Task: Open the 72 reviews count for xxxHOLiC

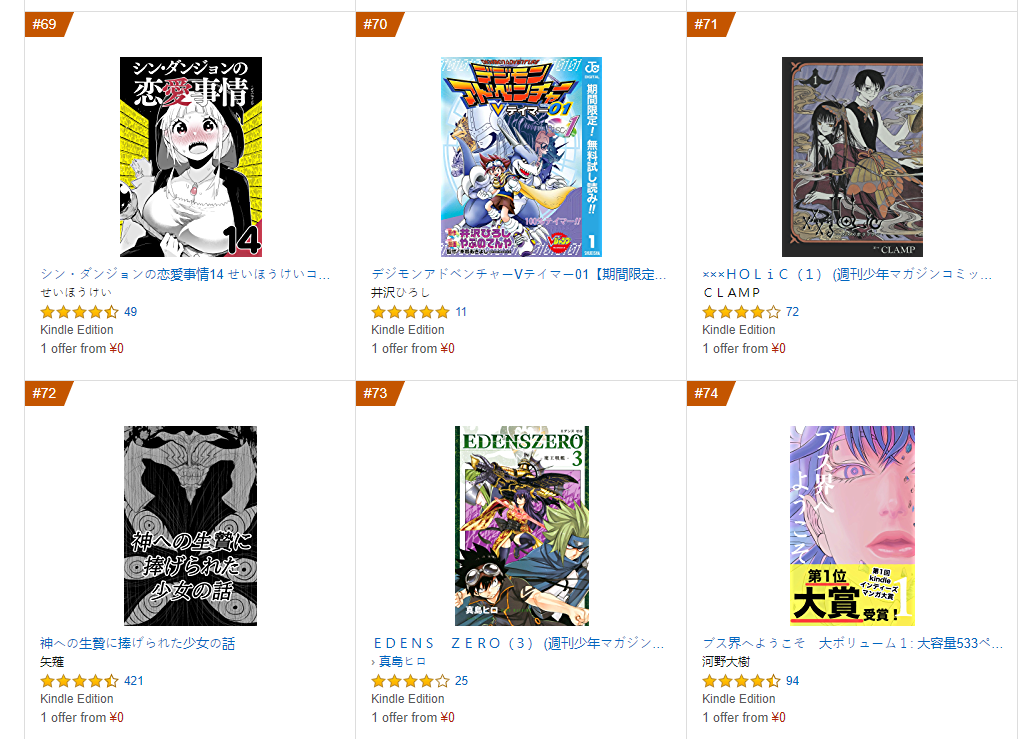Action: pos(792,312)
